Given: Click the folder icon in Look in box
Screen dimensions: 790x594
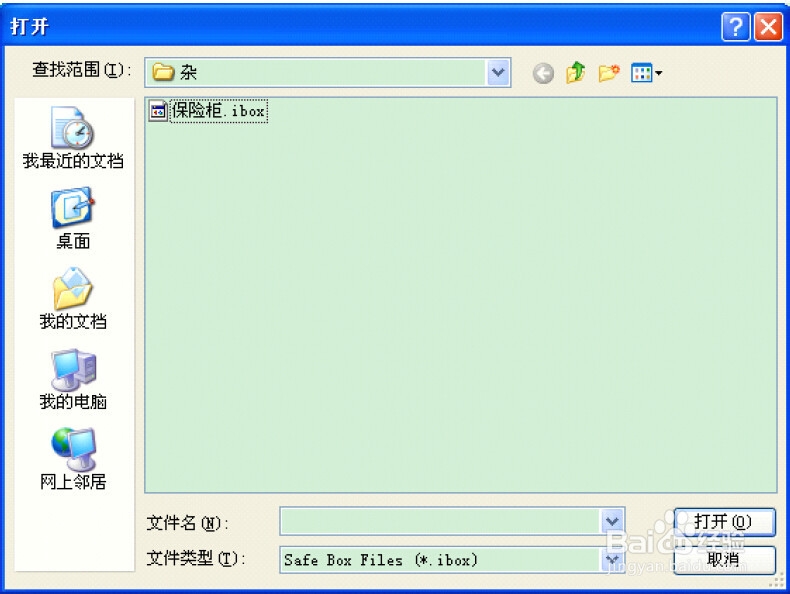Looking at the screenshot, I should (x=163, y=73).
